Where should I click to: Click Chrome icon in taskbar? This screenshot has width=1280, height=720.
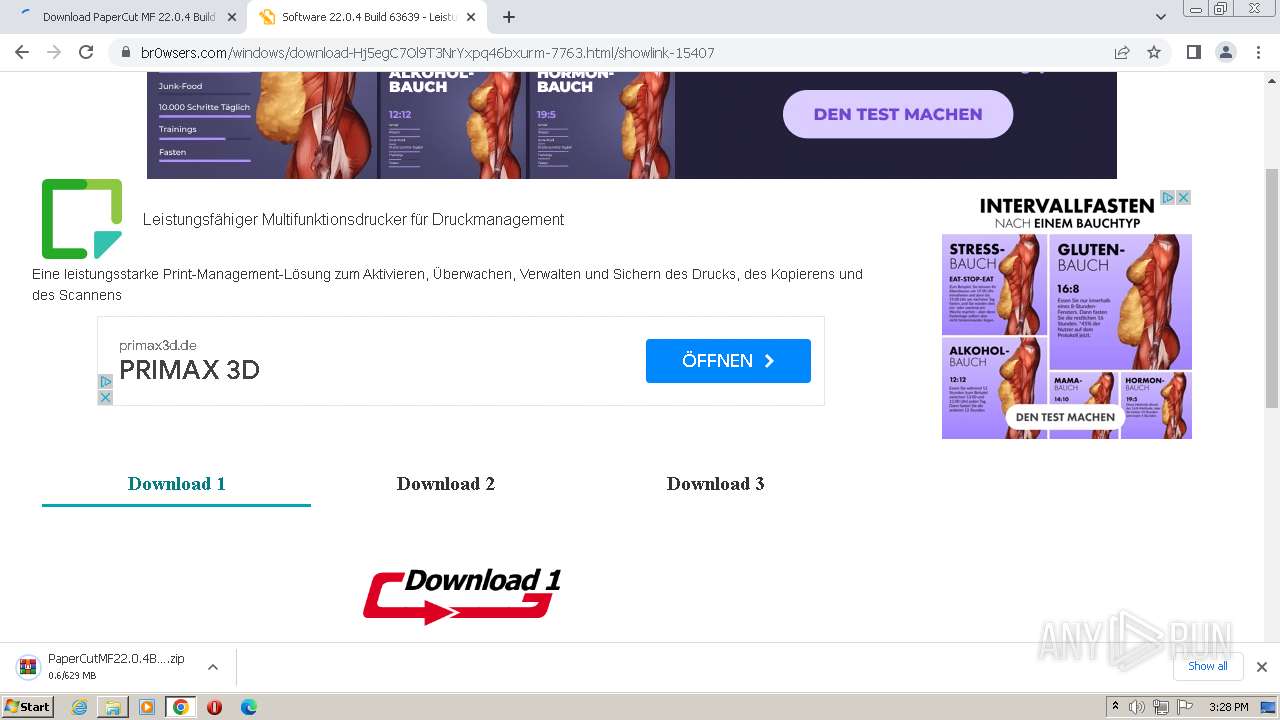point(181,707)
